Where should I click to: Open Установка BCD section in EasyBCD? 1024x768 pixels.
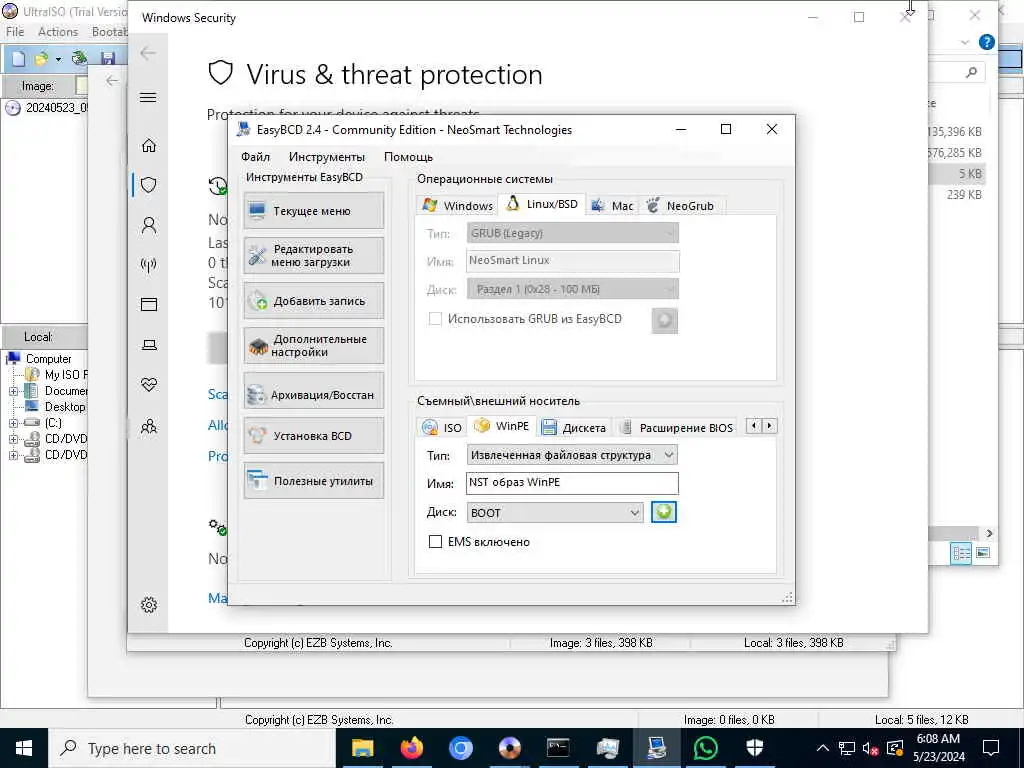point(313,436)
